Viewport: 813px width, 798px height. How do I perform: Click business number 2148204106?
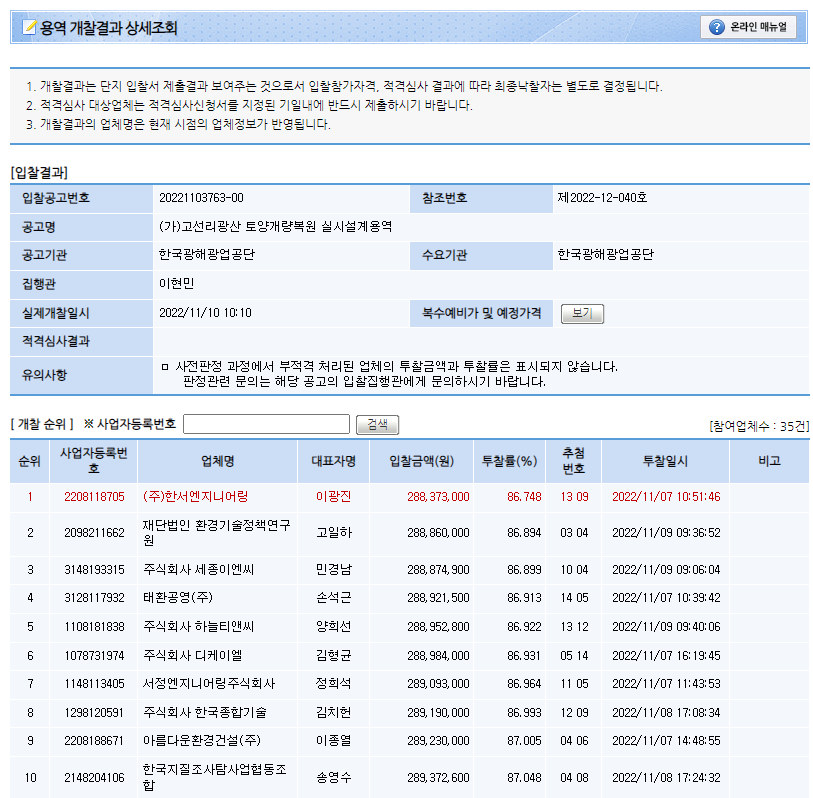[x=94, y=778]
